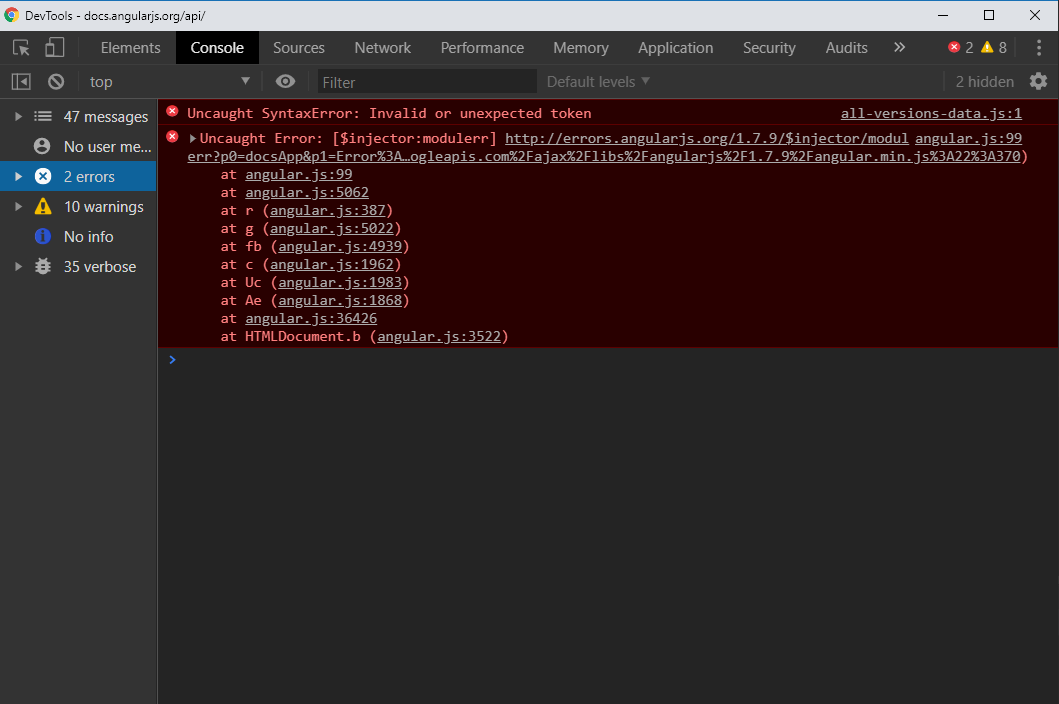Click the Uncaught SyntaxError message text
This screenshot has height=704, width=1059.
[x=389, y=114]
